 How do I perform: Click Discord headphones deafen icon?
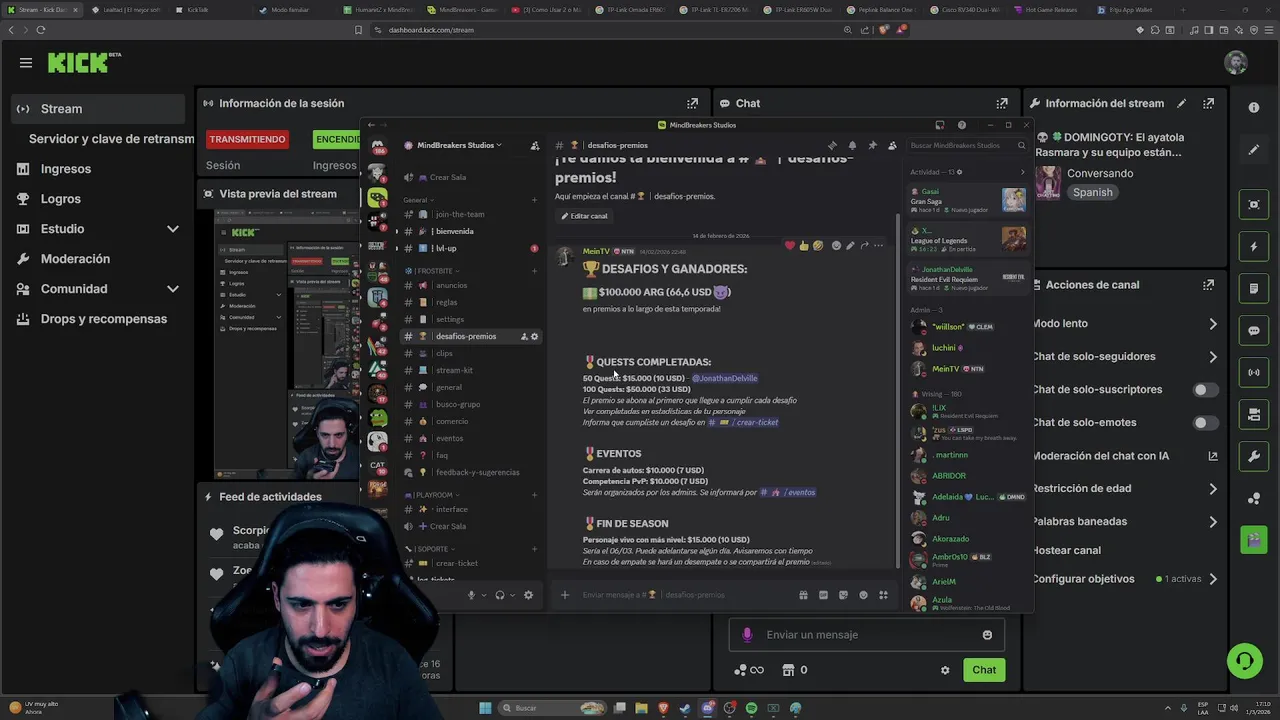[x=499, y=595]
